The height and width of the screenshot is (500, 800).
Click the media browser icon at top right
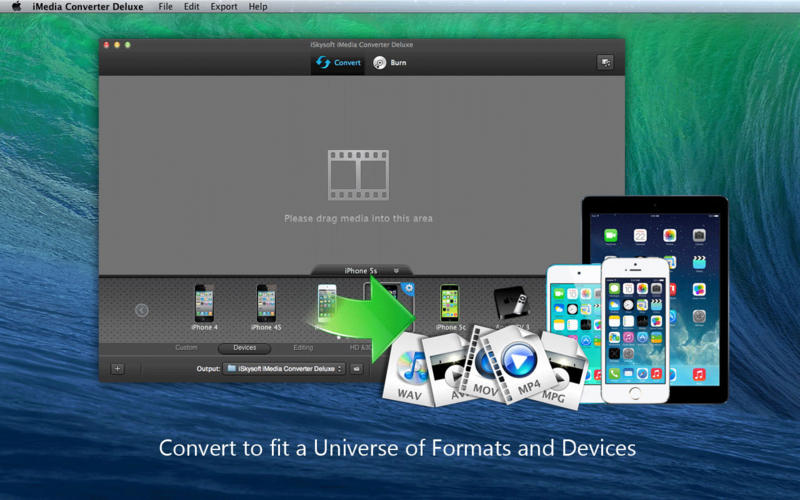pyautogui.click(x=605, y=63)
